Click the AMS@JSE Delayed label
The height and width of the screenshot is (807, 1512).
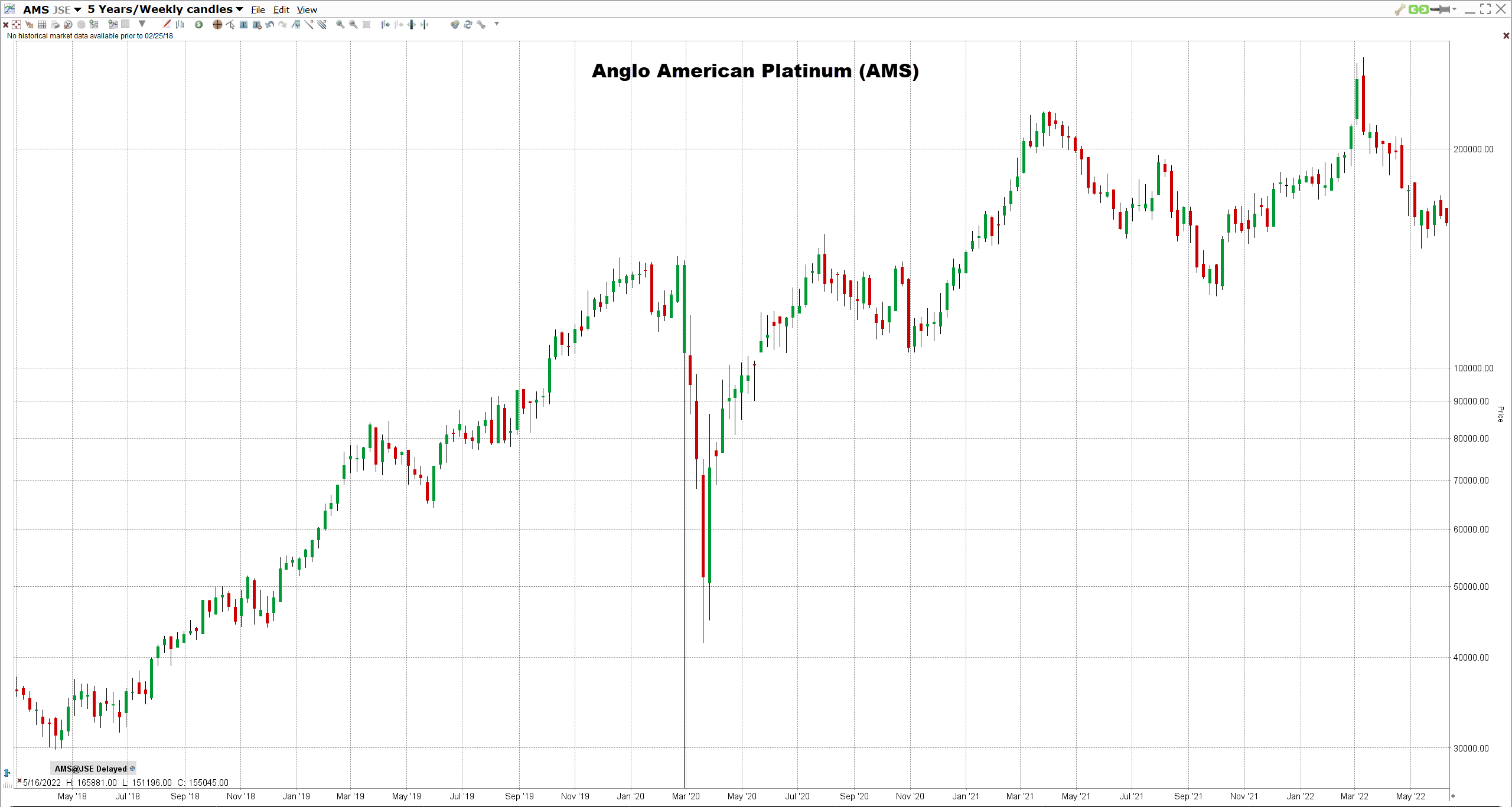(90, 769)
